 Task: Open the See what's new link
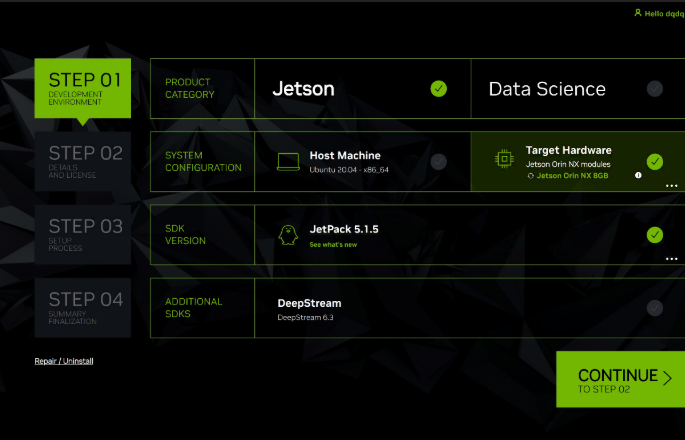click(x=333, y=245)
